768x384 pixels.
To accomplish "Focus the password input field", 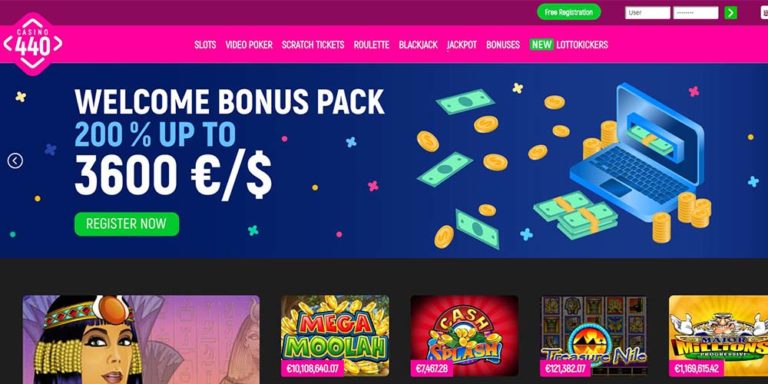I will pyautogui.click(x=696, y=13).
